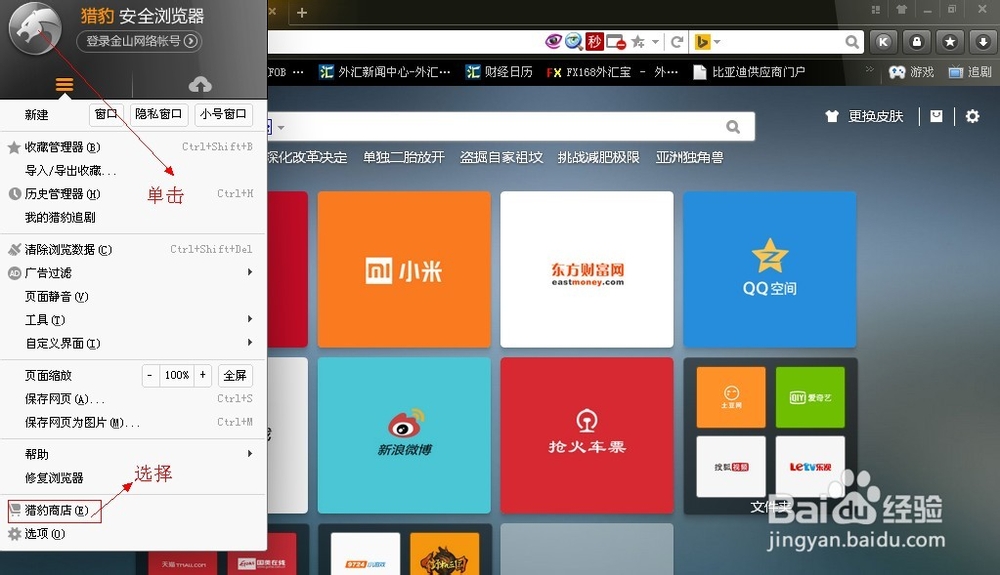The image size is (1000, 575).
Task: Open a new 隐私窗口 private window
Action: 158,114
